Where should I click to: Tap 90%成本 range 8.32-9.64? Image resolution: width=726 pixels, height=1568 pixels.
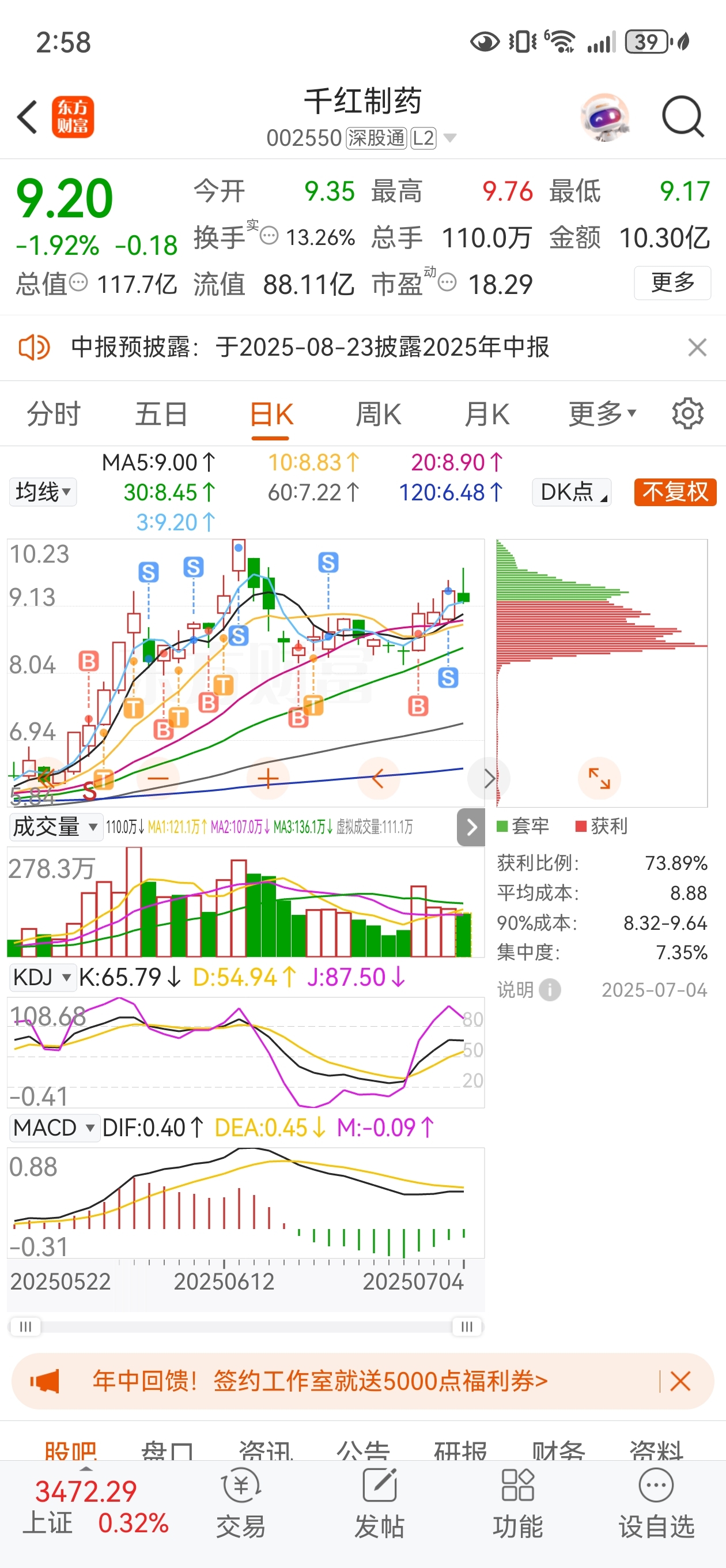point(665,923)
